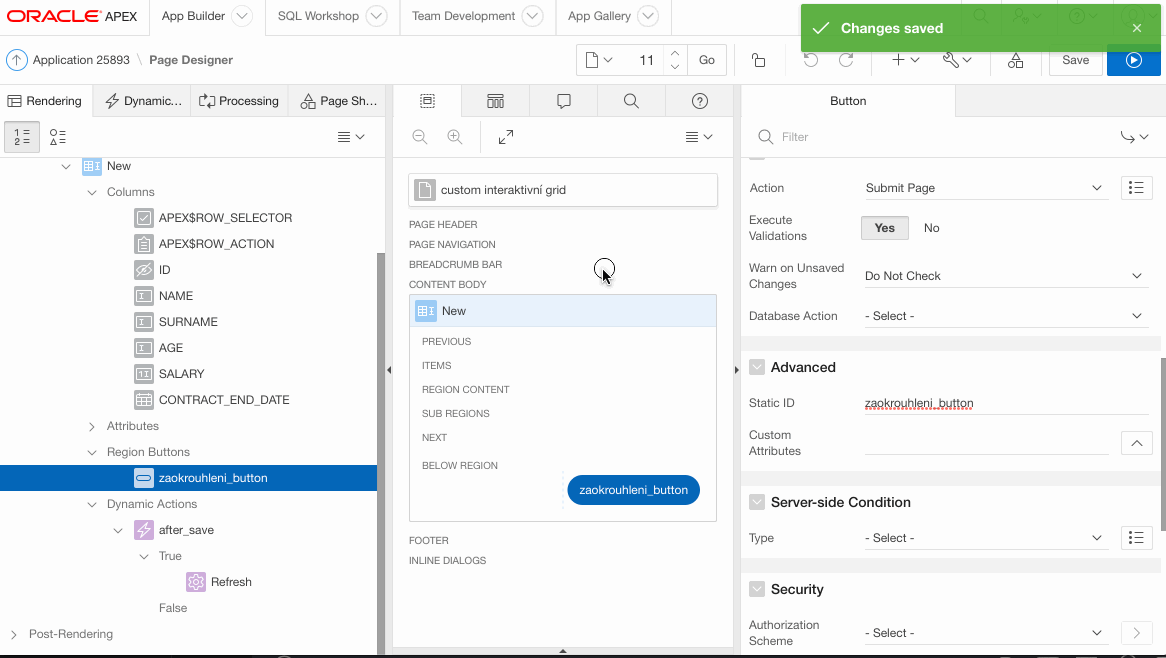The image size is (1166, 658).
Task: Zoom in on the layout pane
Action: pyautogui.click(x=455, y=137)
